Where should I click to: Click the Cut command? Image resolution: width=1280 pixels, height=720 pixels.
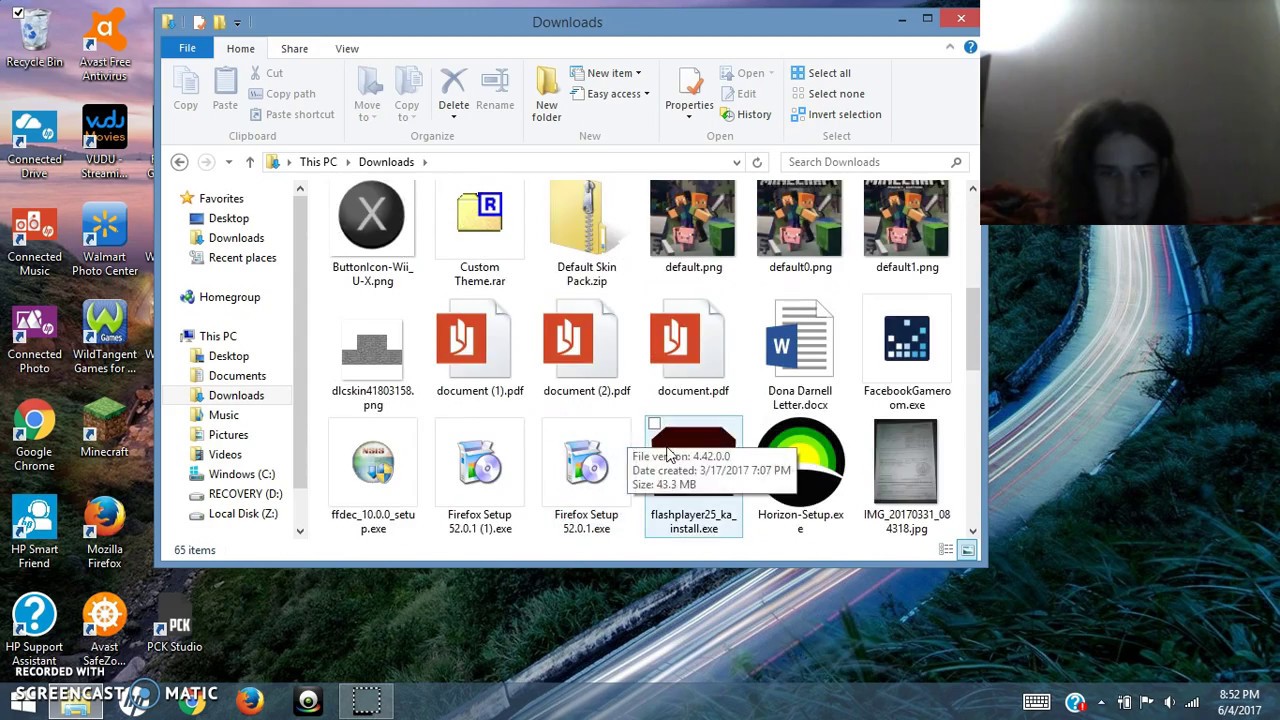(265, 73)
